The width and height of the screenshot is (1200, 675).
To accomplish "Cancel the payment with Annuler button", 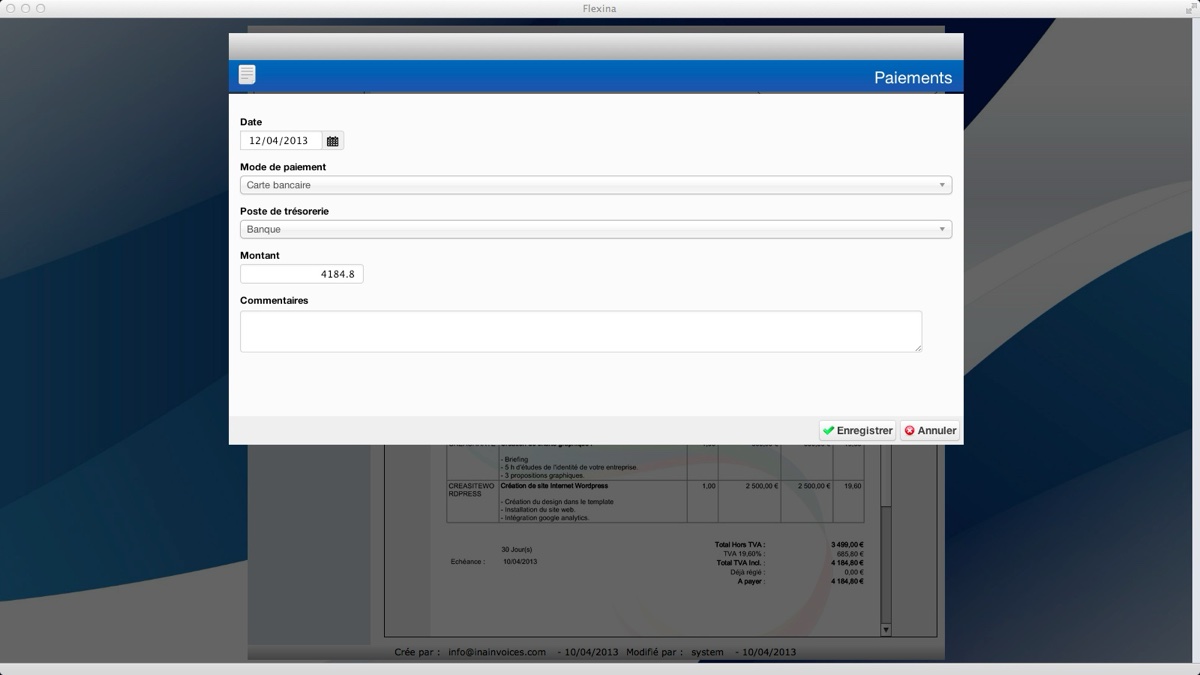I will click(930, 430).
